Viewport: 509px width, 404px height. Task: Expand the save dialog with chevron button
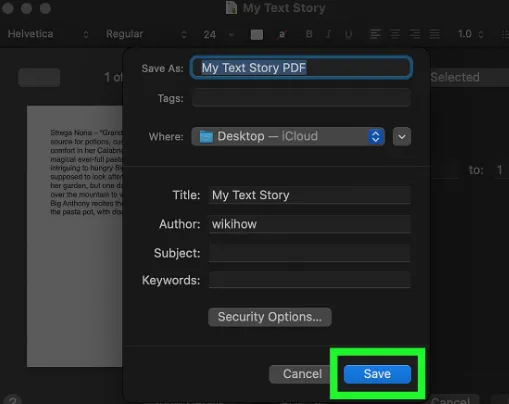402,137
